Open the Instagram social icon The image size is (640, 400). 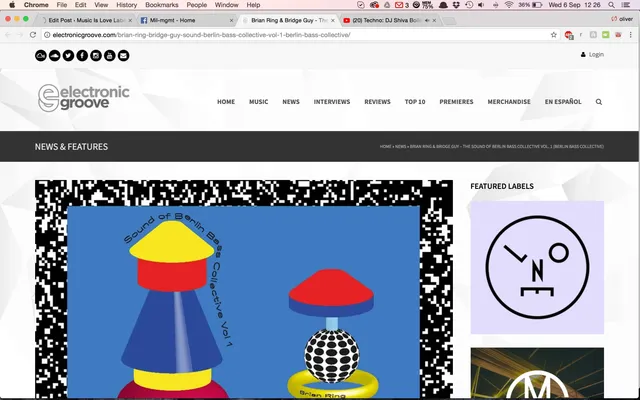(x=96, y=55)
